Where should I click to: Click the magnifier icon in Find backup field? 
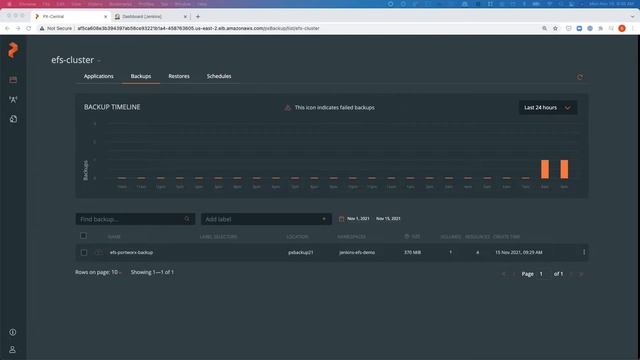(x=187, y=219)
